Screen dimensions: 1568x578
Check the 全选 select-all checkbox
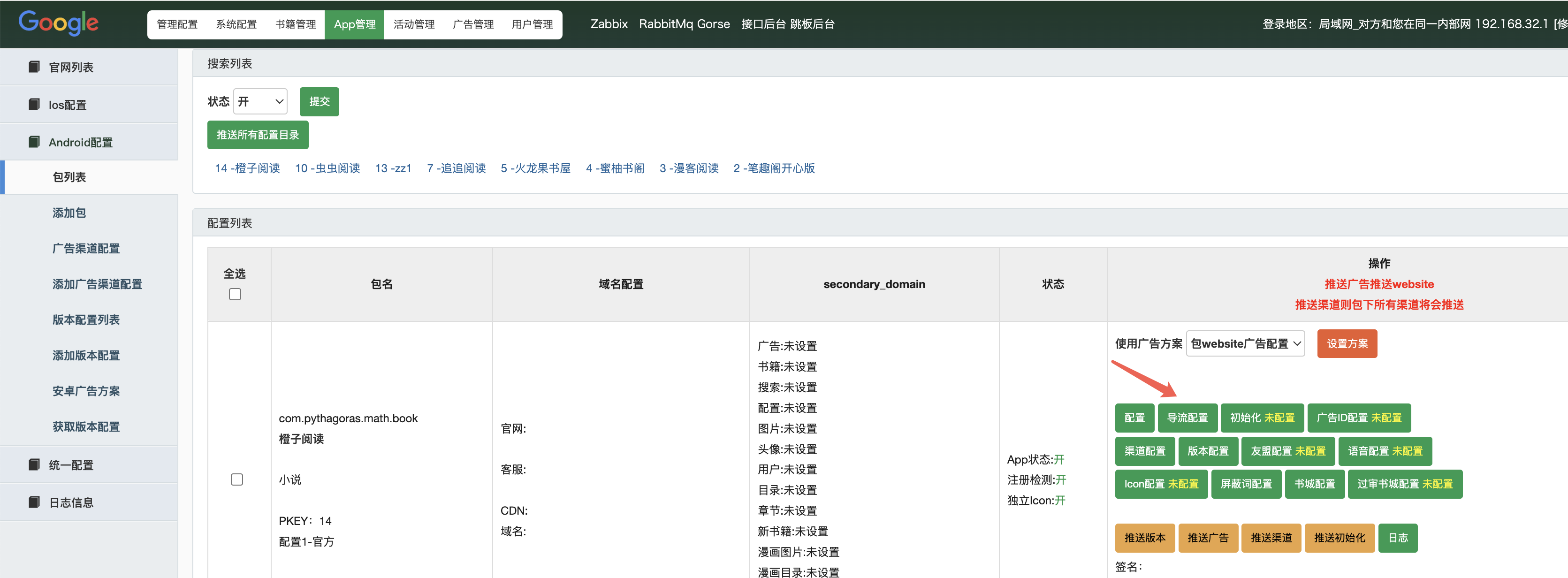click(x=235, y=295)
